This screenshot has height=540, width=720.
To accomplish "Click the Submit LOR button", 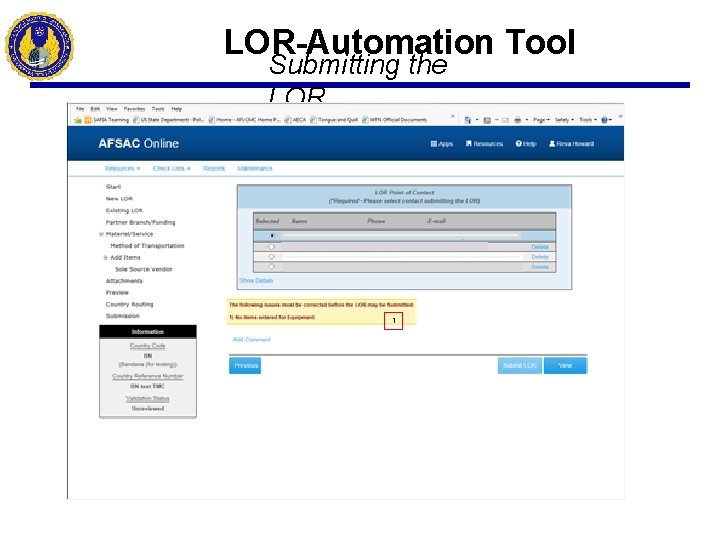I will tap(520, 366).
